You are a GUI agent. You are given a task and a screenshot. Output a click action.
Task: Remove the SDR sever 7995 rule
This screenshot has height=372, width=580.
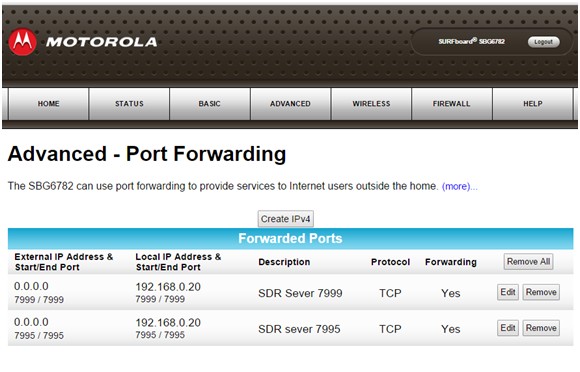click(541, 328)
